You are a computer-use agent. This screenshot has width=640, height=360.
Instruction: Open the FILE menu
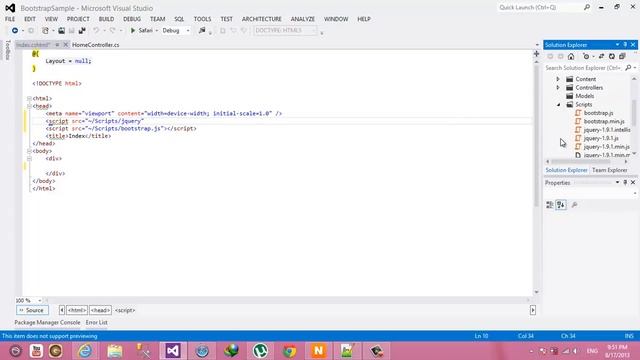[10, 19]
